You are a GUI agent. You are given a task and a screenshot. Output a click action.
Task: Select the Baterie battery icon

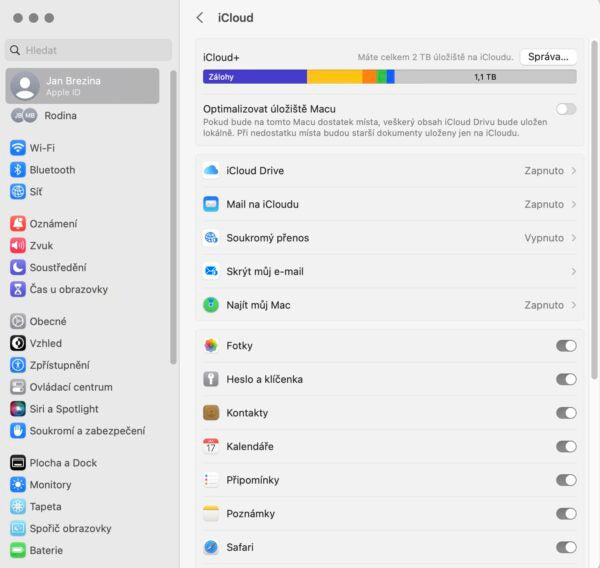tap(18, 550)
